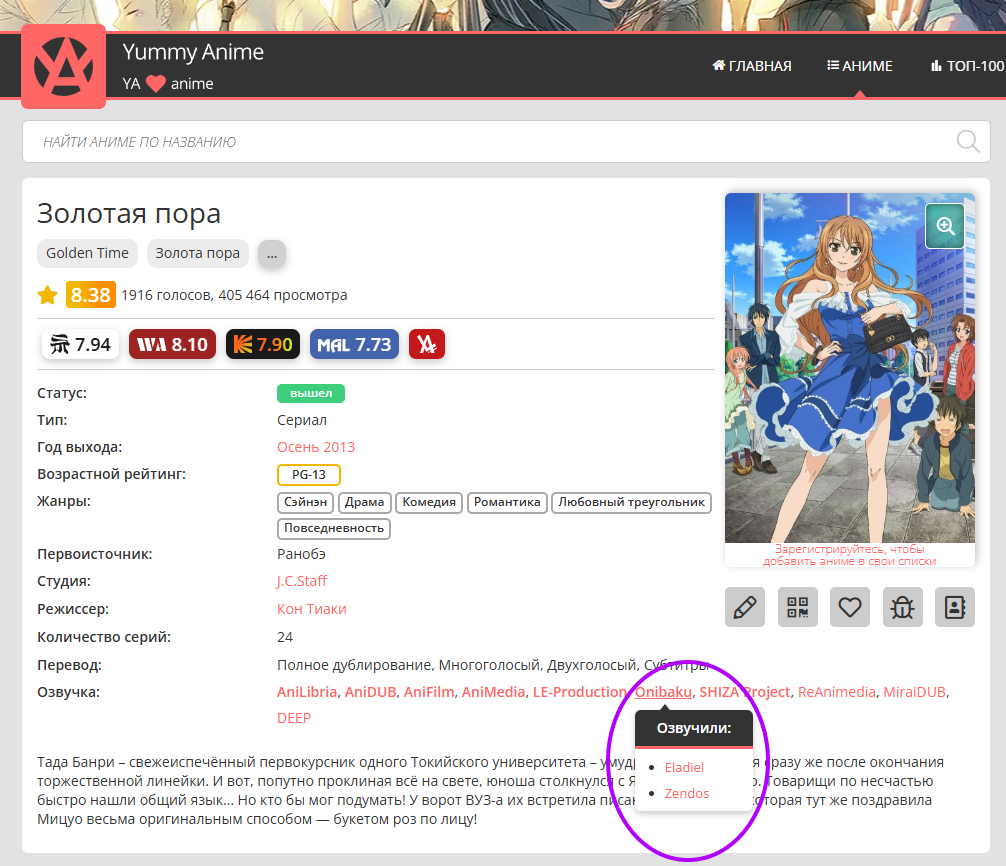This screenshot has height=866, width=1006.
Task: Open the ТОП-100 menu item
Action: 968,66
